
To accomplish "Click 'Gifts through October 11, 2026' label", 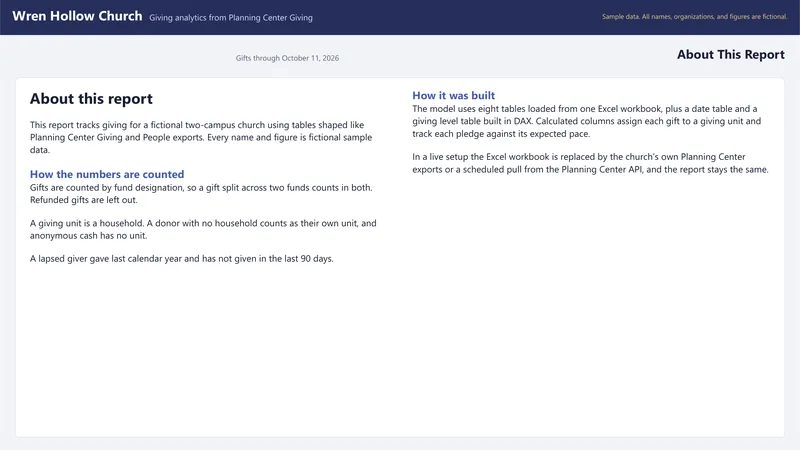I will pos(287,58).
